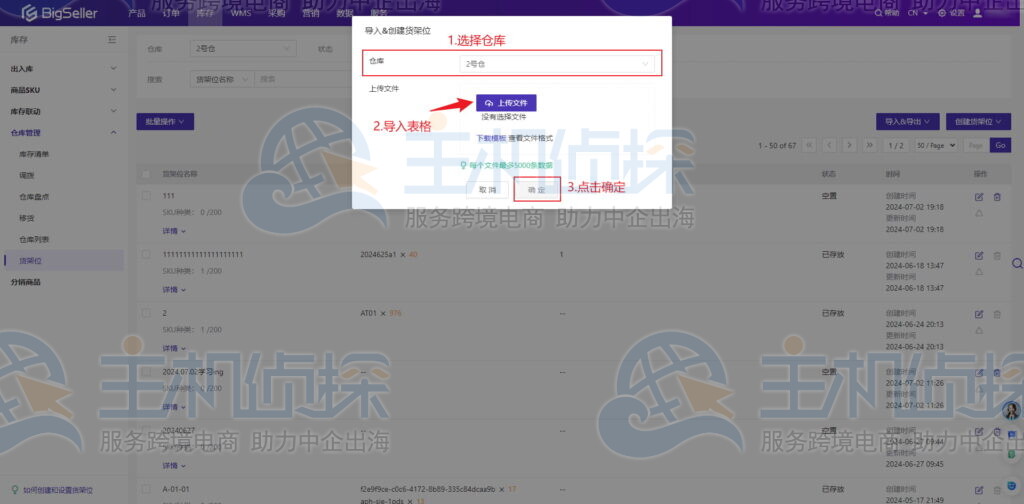
Task: Open the 仓库 dropdown in the import dialog
Action: (556, 64)
